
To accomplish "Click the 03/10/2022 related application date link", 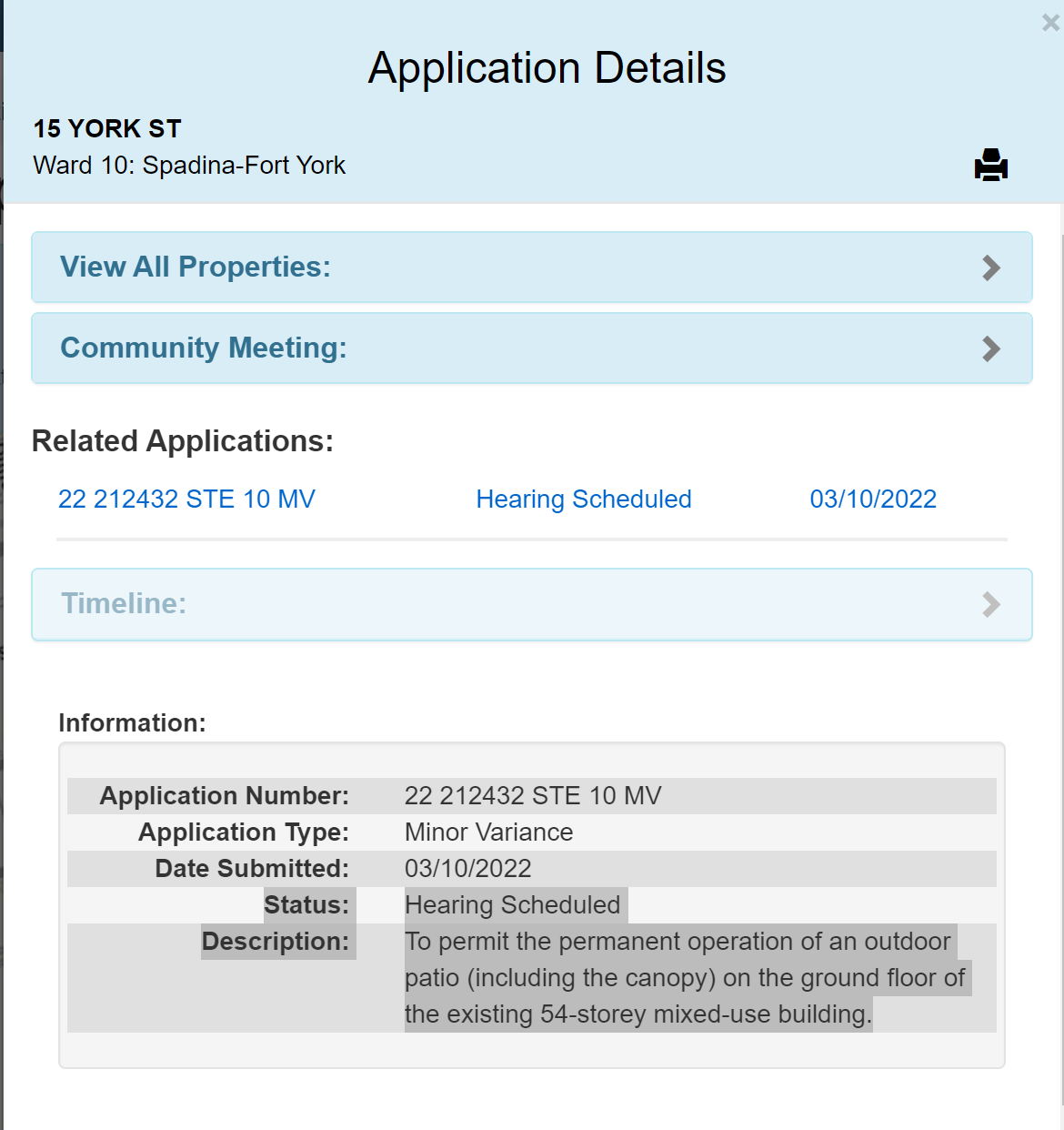I will (x=873, y=499).
